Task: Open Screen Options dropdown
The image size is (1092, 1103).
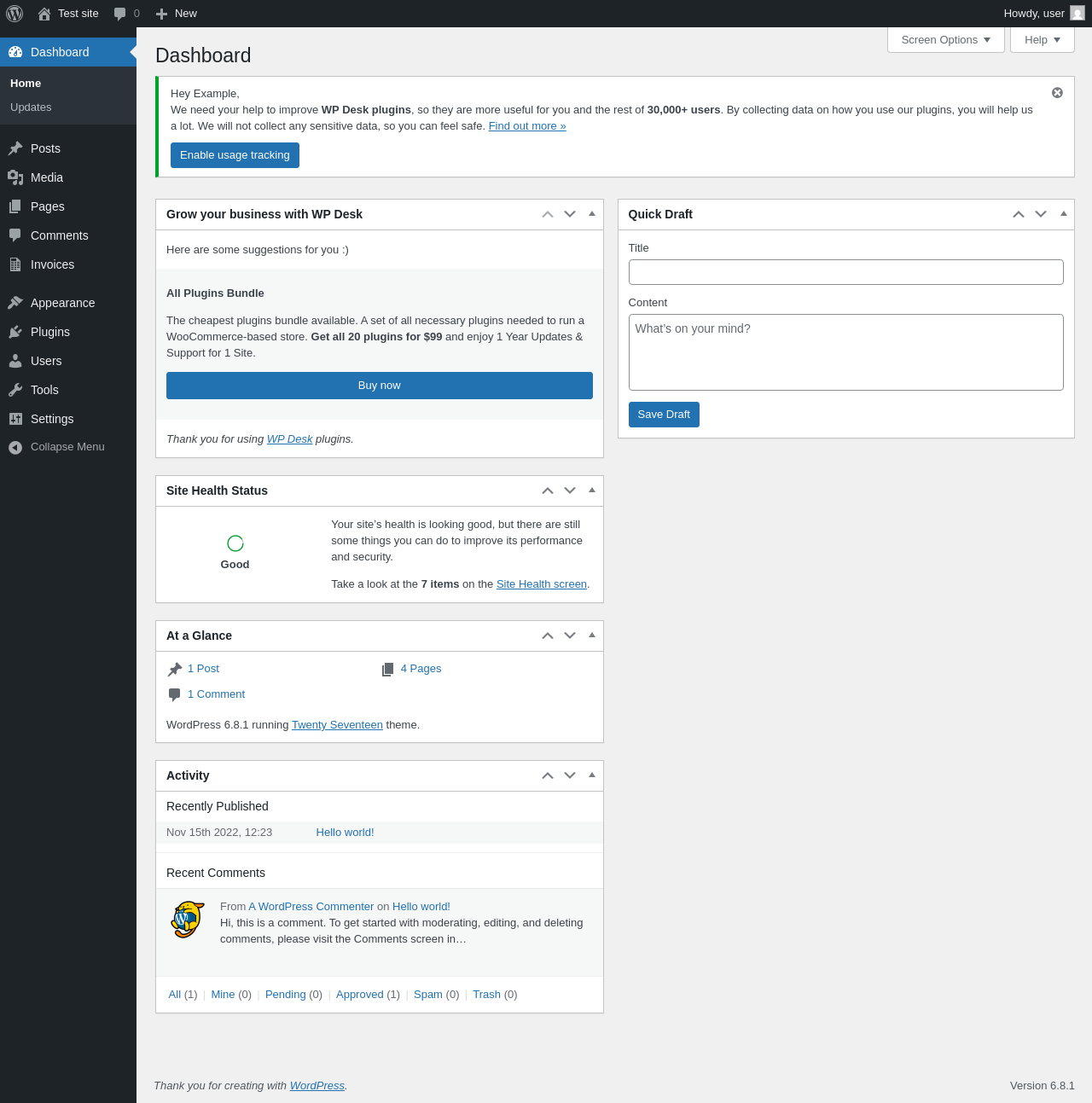Action: coord(946,40)
